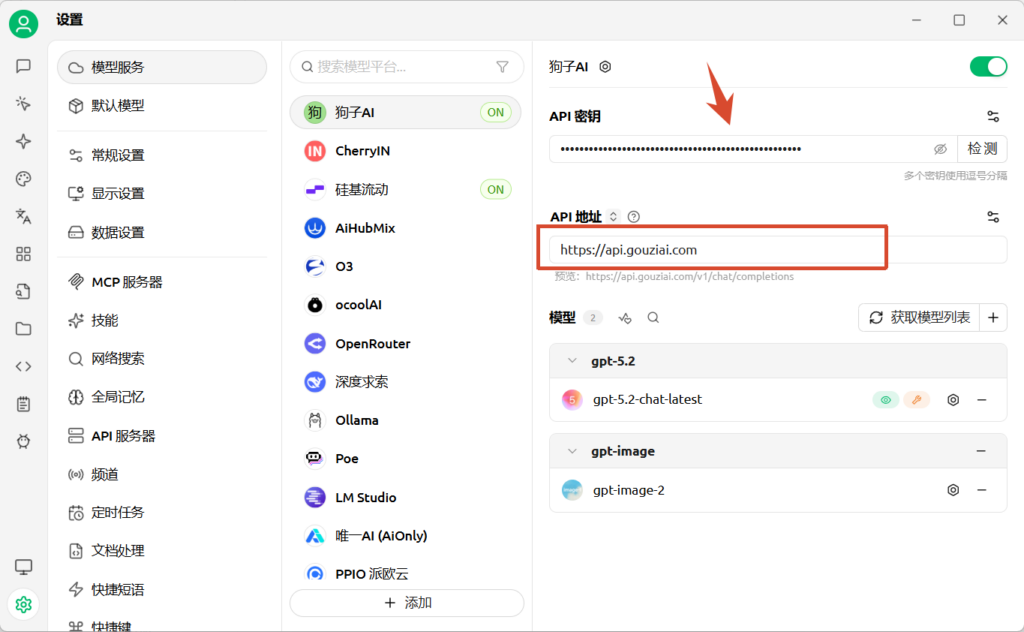Open 常规设置 settings section
This screenshot has height=632, width=1024.
(162, 155)
